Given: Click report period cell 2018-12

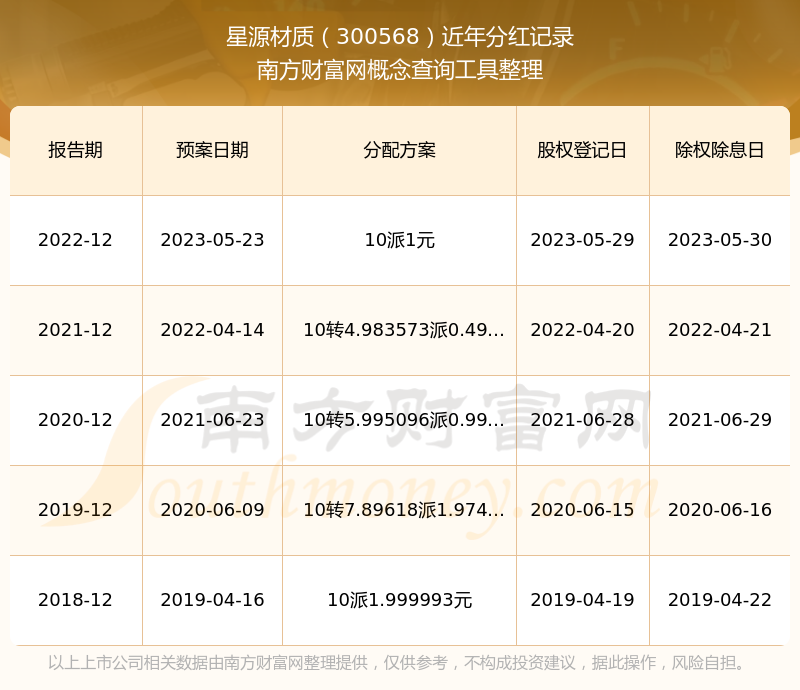Looking at the screenshot, I should tap(76, 600).
